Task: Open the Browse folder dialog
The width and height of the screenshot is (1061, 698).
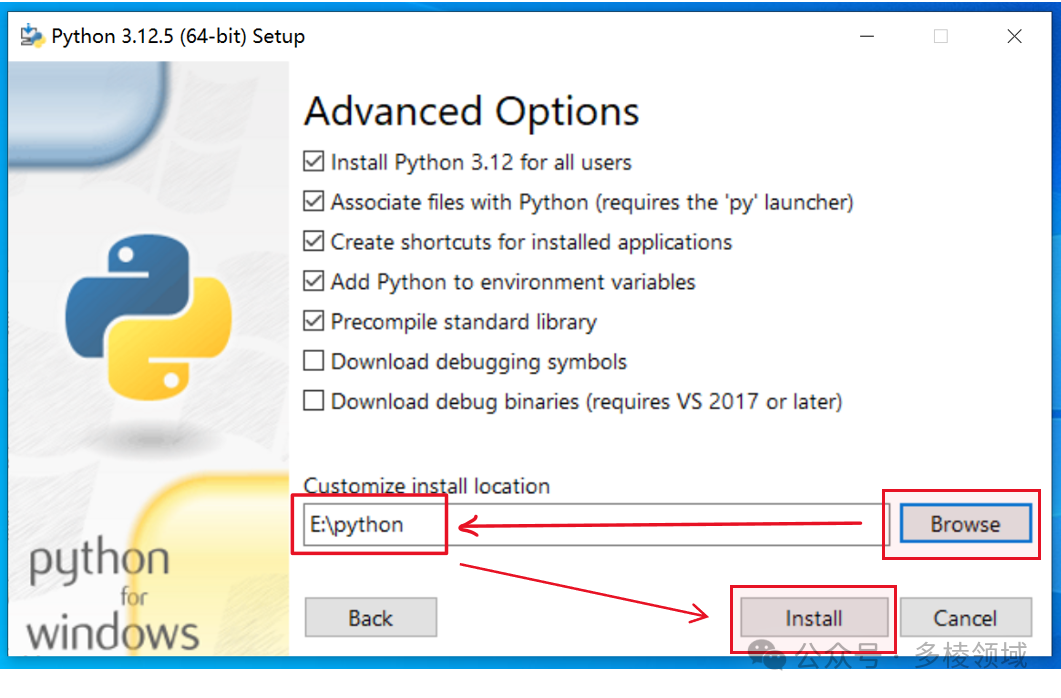Action: pos(966,524)
